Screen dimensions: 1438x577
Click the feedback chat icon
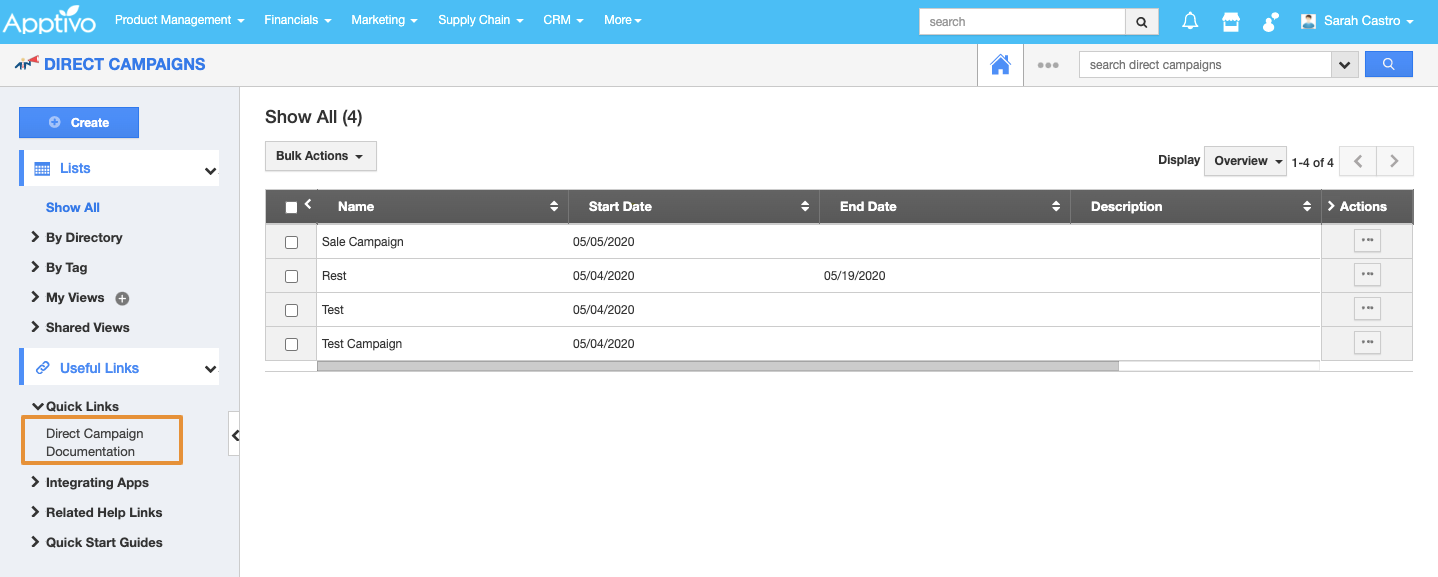pyautogui.click(x=1268, y=20)
